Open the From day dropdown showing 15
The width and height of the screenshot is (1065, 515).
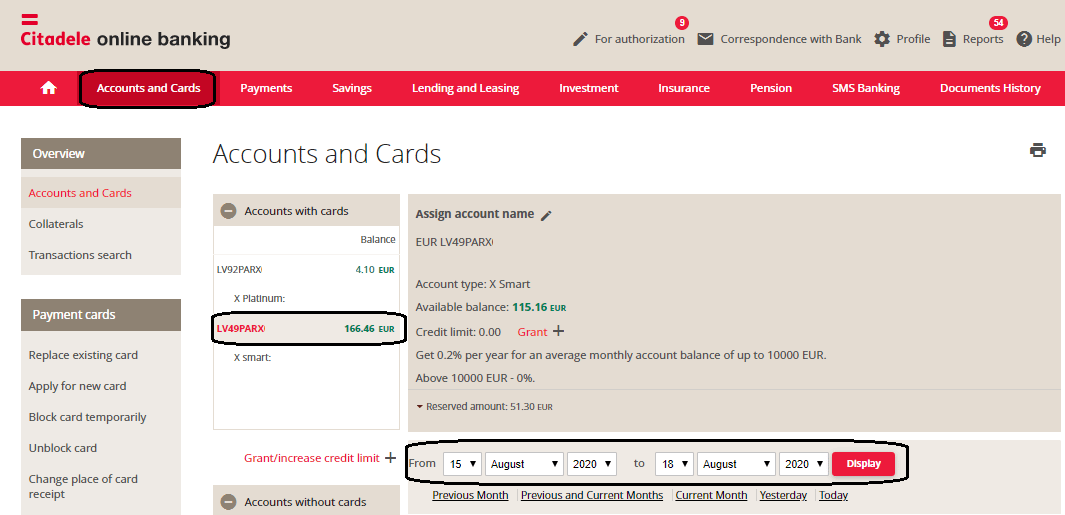click(463, 464)
